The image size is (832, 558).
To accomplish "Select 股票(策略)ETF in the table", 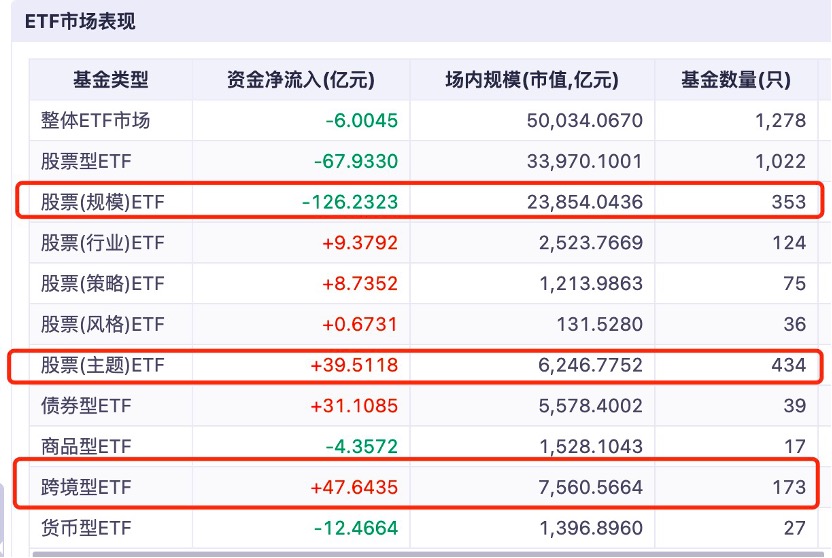I will coord(102,284).
